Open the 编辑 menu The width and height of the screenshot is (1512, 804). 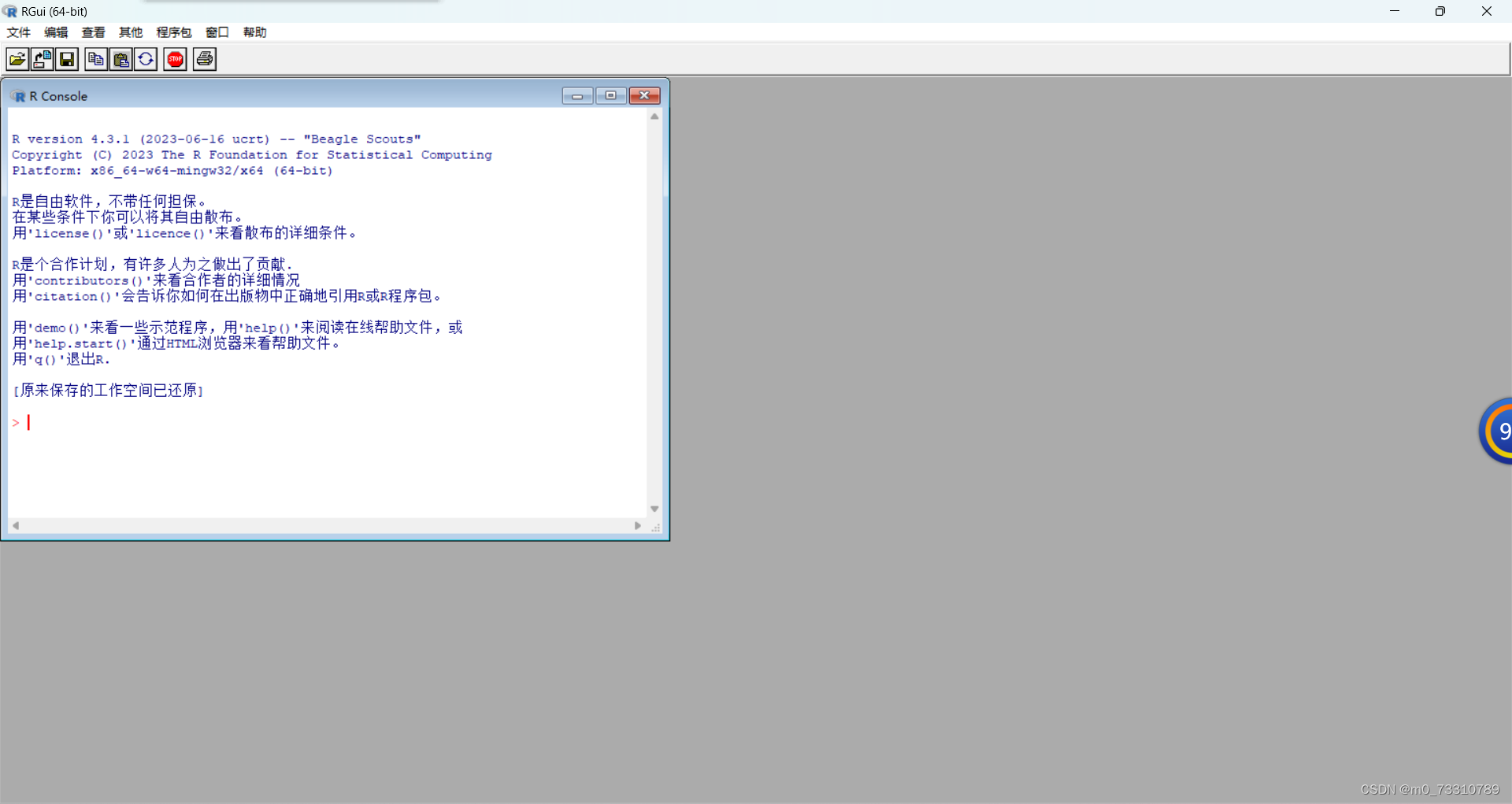(x=55, y=32)
